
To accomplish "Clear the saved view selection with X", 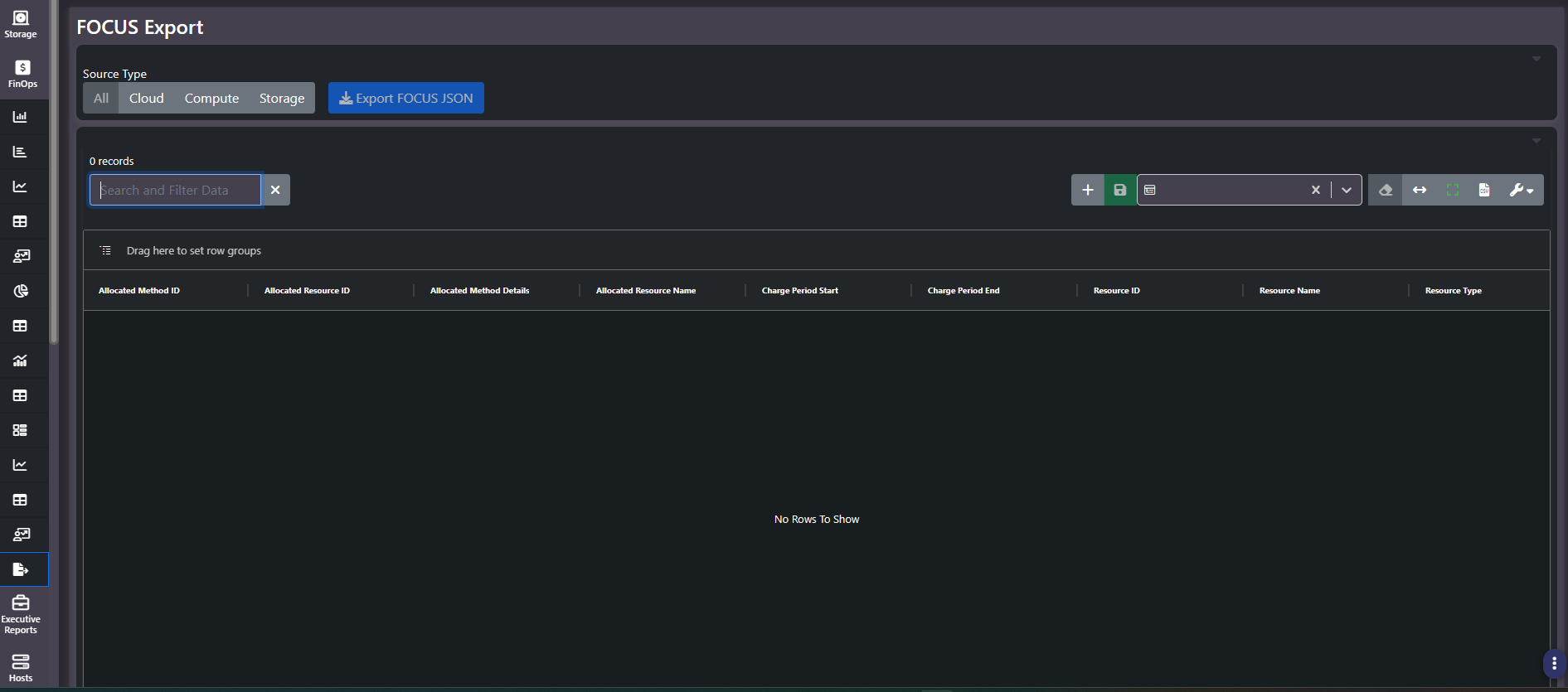I will point(1316,190).
